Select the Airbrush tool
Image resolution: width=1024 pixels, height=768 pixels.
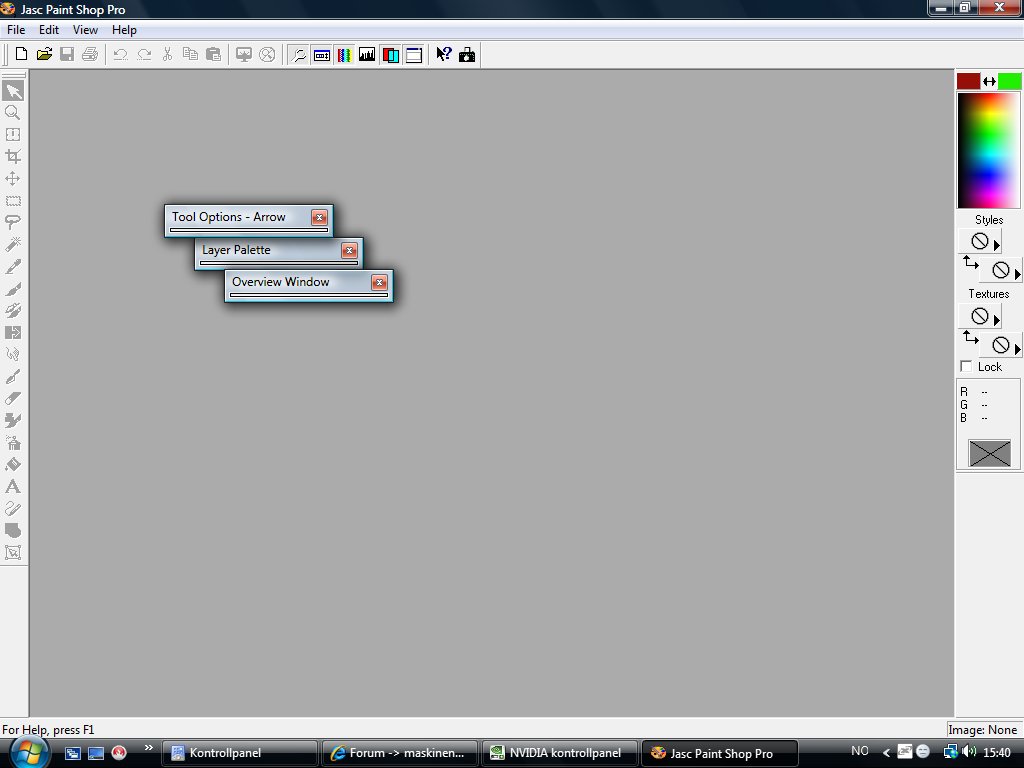13,443
